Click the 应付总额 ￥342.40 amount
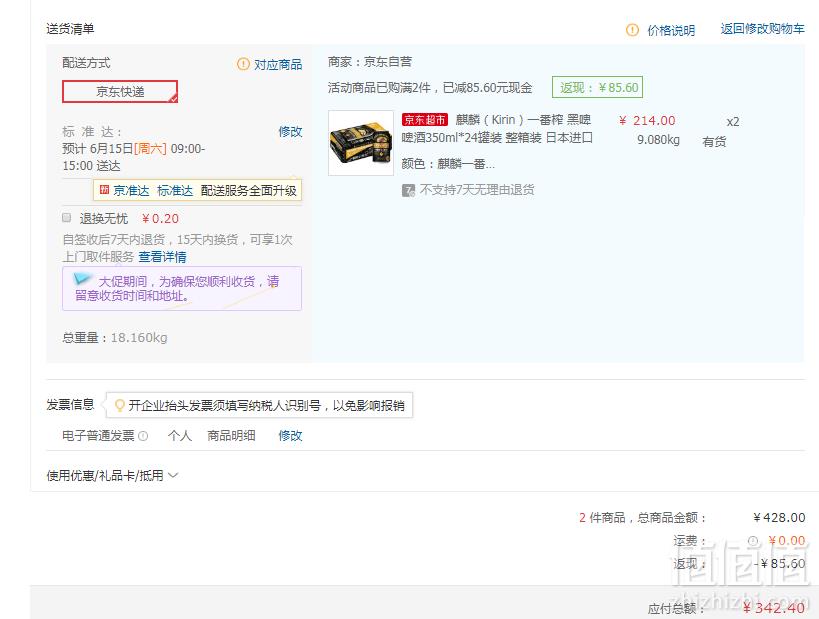Image resolution: width=819 pixels, height=619 pixels. [774, 608]
